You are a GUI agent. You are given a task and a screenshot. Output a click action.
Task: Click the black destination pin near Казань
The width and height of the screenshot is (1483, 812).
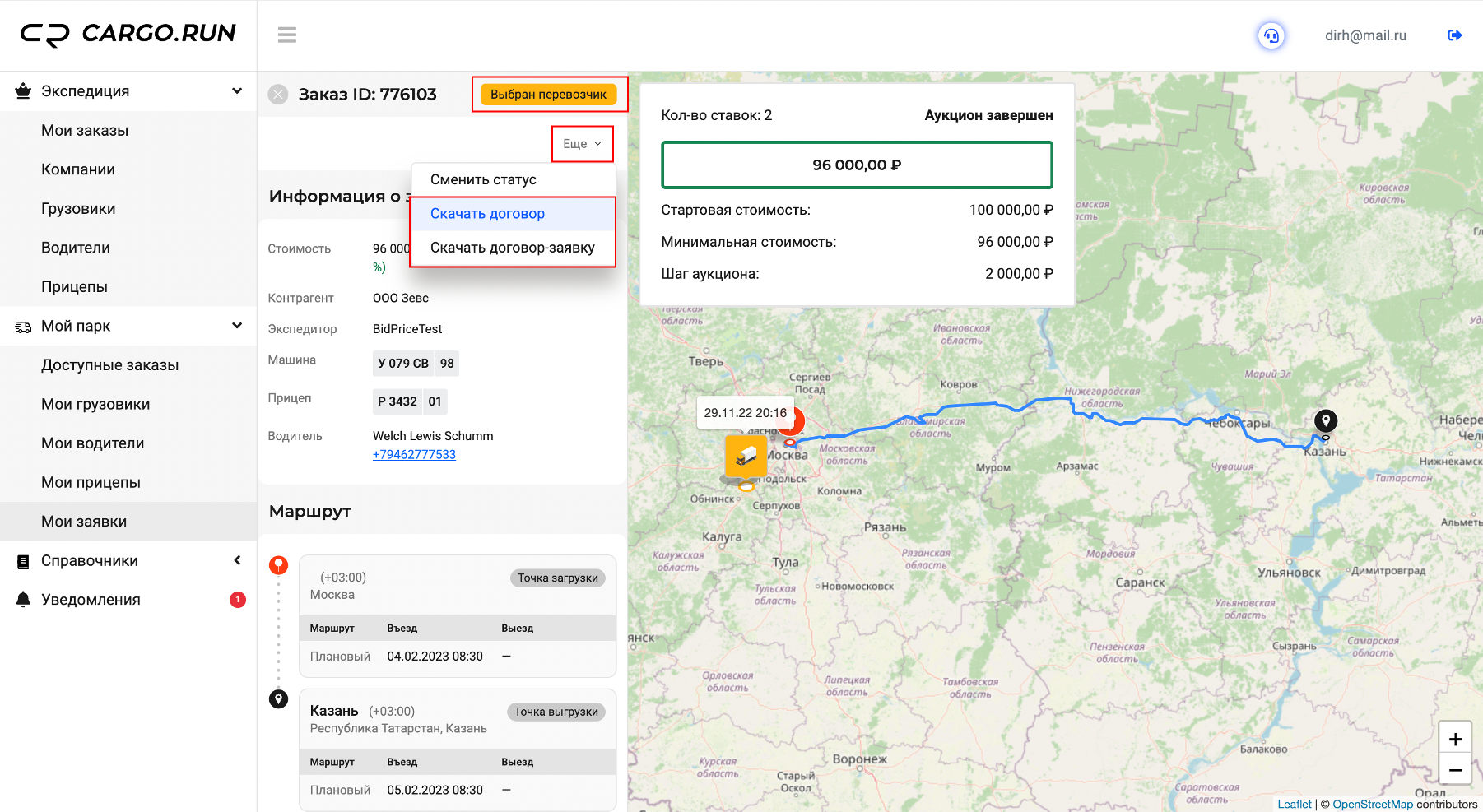tap(1325, 421)
